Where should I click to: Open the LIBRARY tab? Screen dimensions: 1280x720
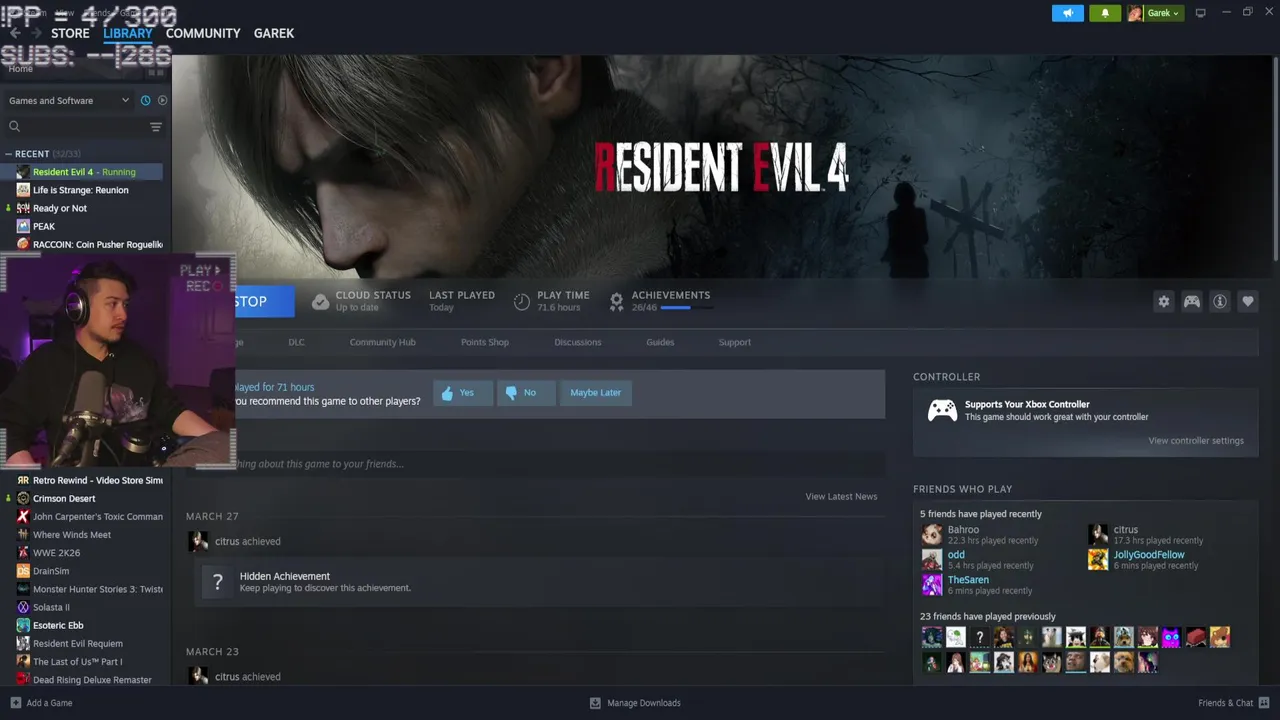[x=128, y=33]
